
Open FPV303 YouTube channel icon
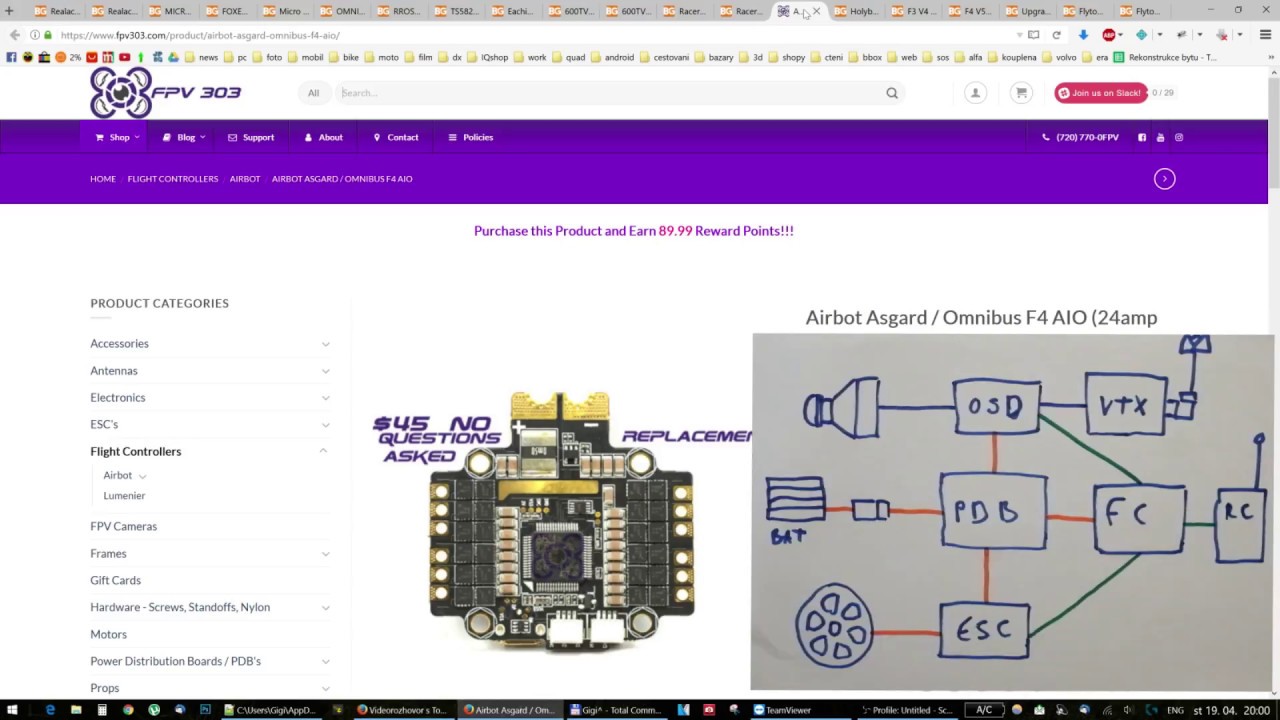1160,137
